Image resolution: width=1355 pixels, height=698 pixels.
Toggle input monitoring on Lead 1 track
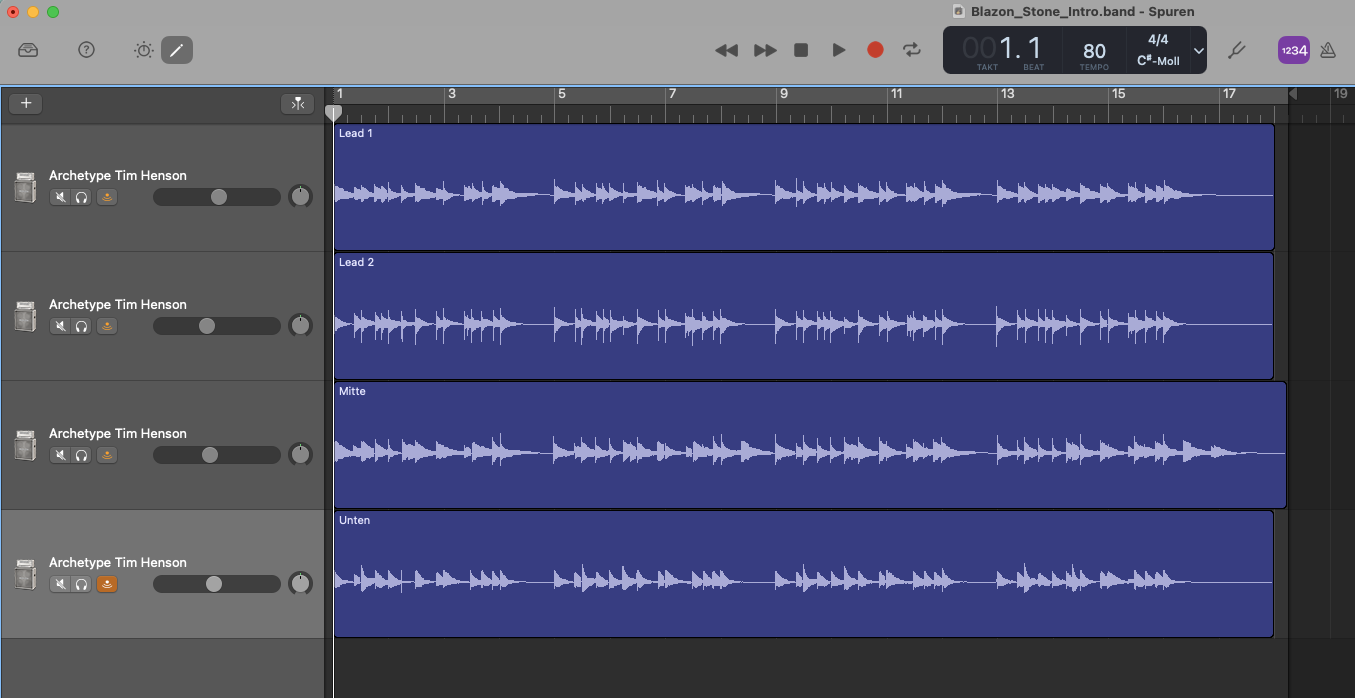coord(107,197)
